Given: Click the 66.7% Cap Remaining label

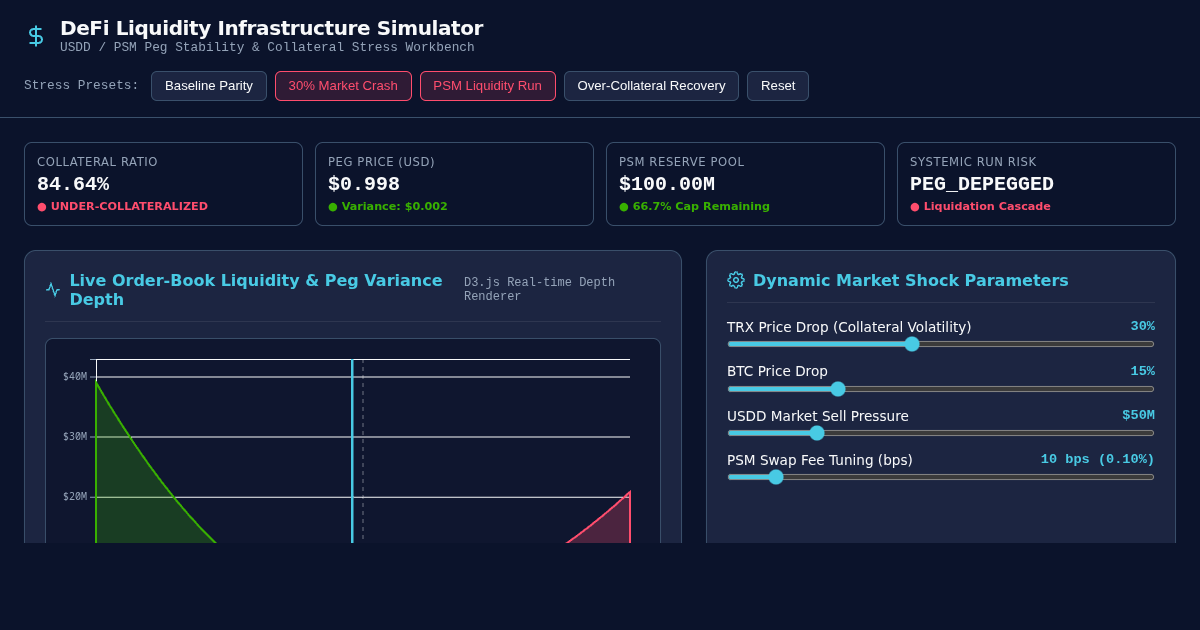Looking at the screenshot, I should point(701,207).
